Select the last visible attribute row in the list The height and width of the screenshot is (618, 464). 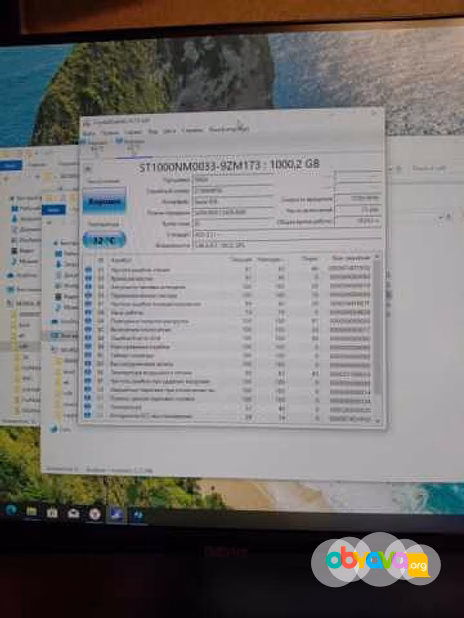tap(227, 415)
